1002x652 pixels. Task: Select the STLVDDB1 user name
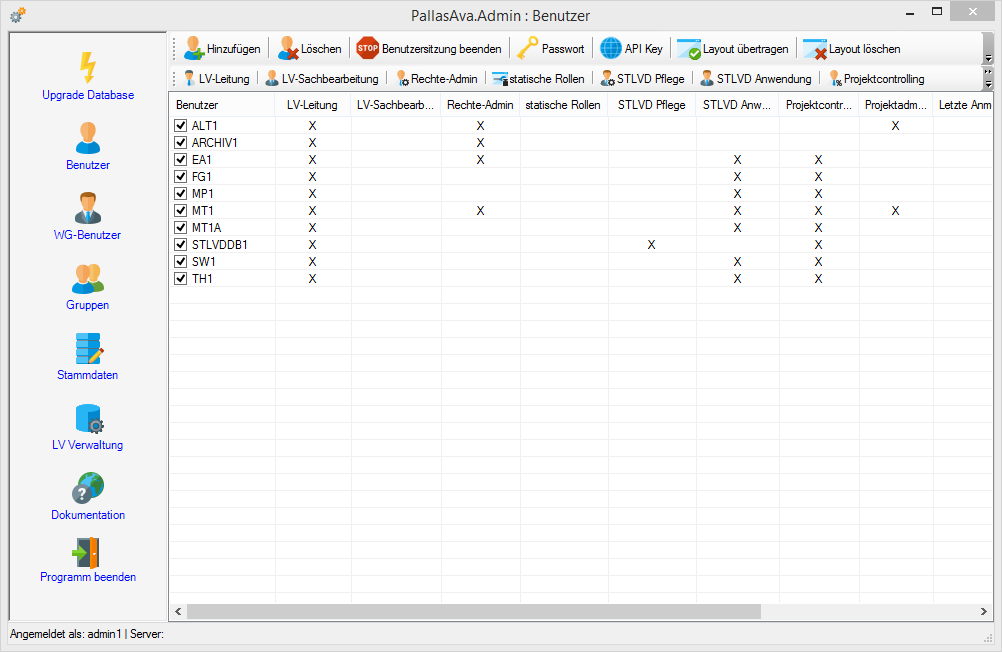pos(220,245)
